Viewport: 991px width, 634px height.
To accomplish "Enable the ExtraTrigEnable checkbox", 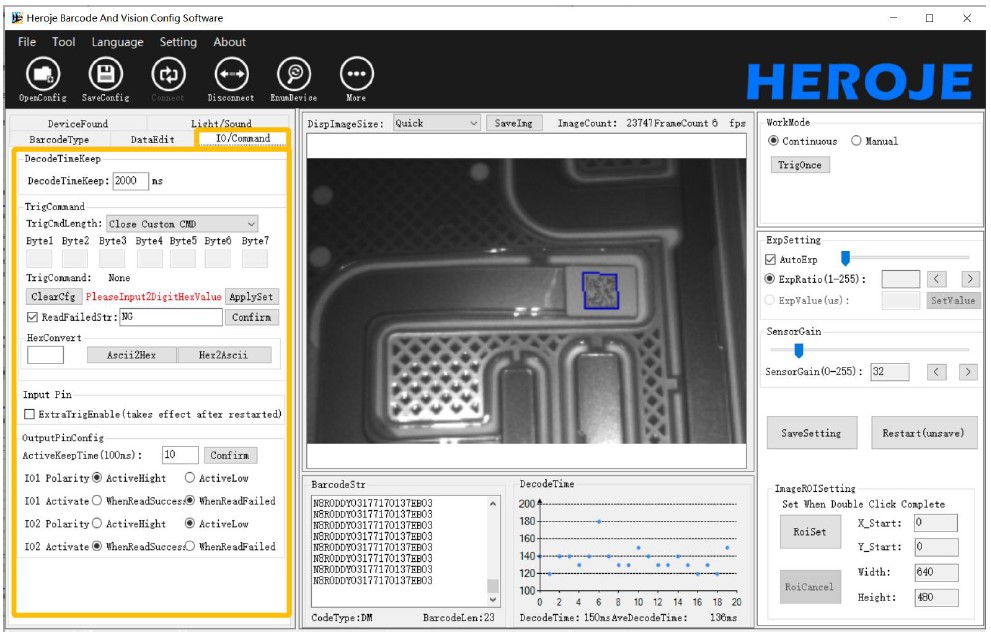I will [x=29, y=414].
